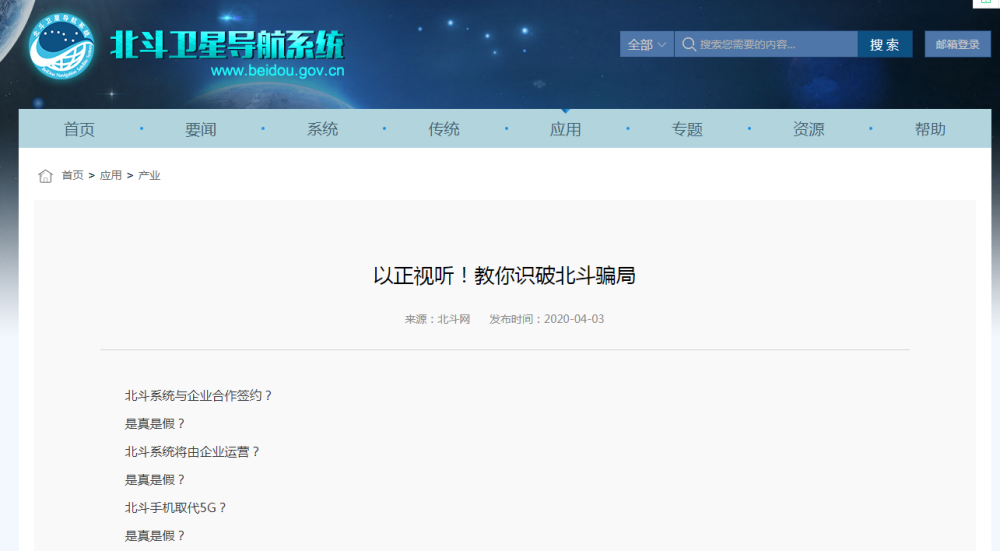Click the 搜索 button
Image resolution: width=1000 pixels, height=551 pixels.
coord(885,44)
